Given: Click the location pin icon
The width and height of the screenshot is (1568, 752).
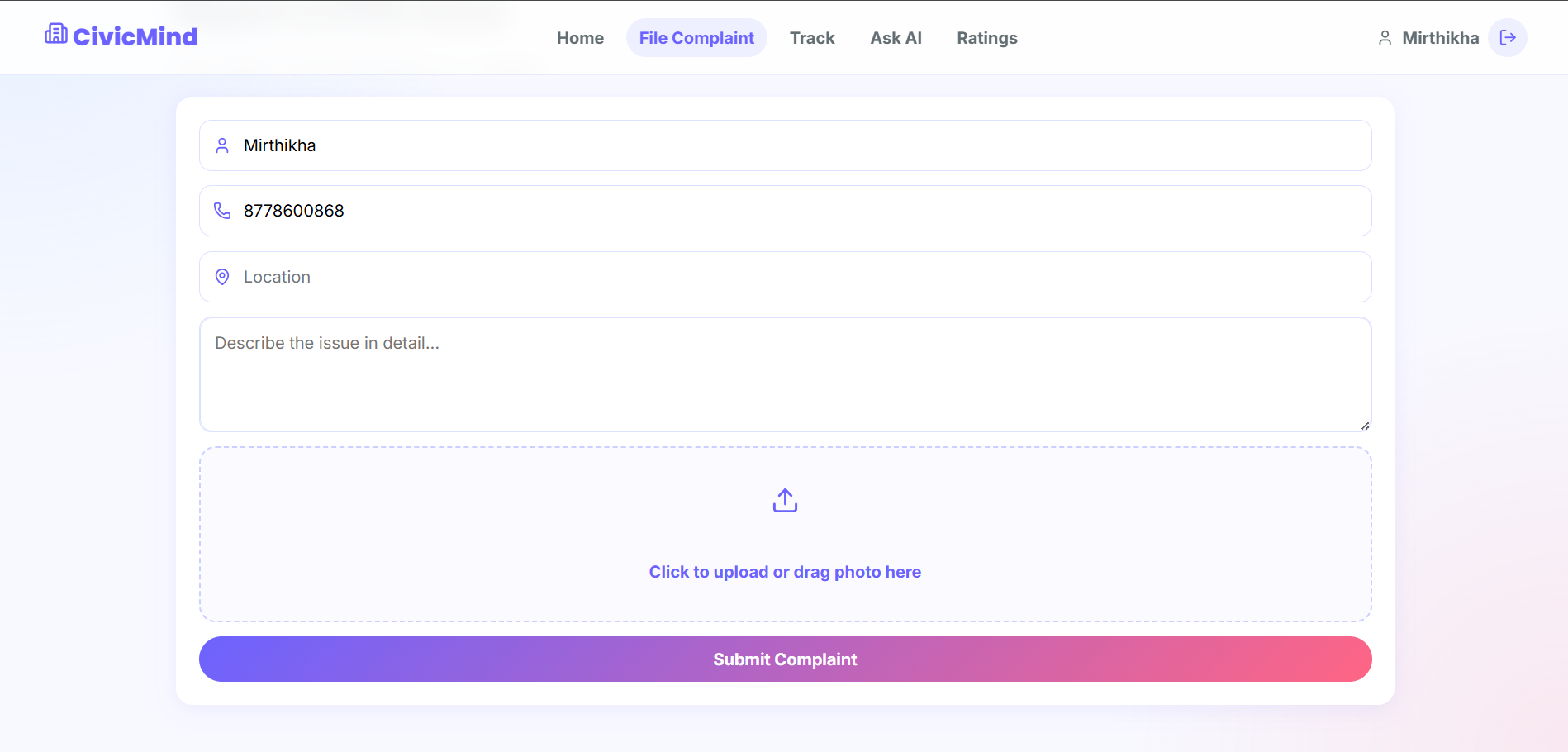Looking at the screenshot, I should pos(222,277).
